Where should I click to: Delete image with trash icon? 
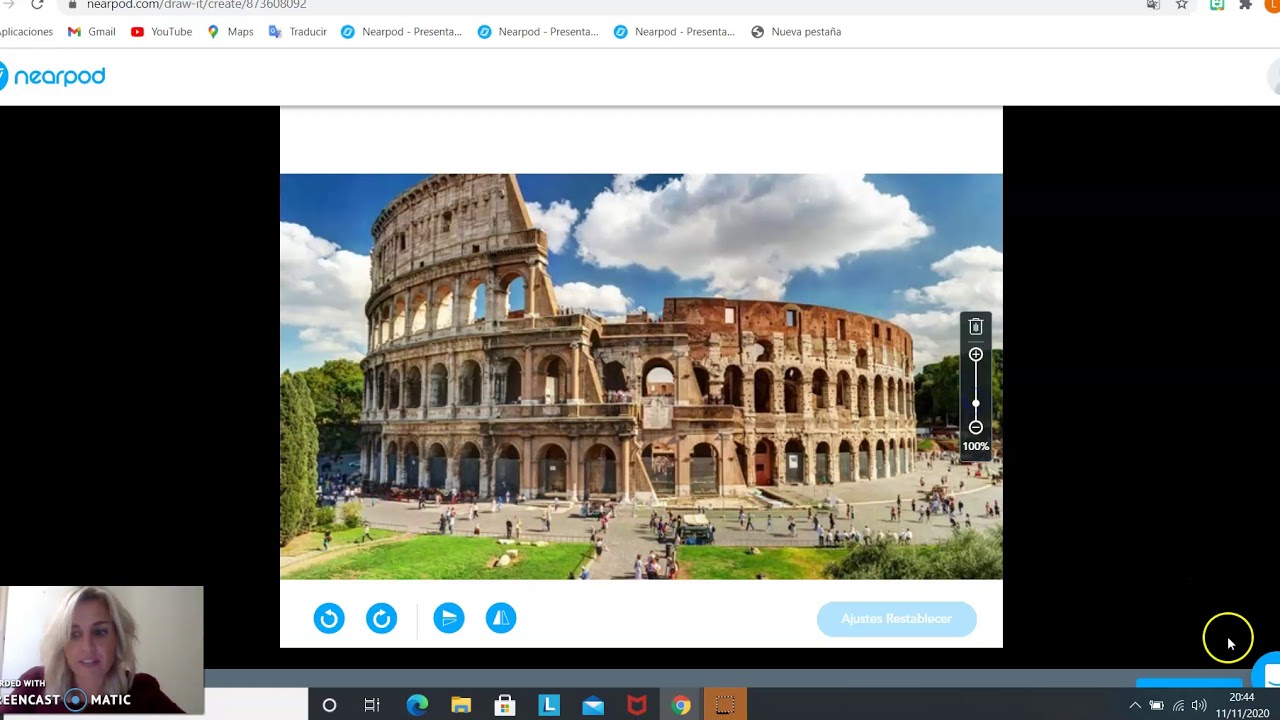click(976, 327)
